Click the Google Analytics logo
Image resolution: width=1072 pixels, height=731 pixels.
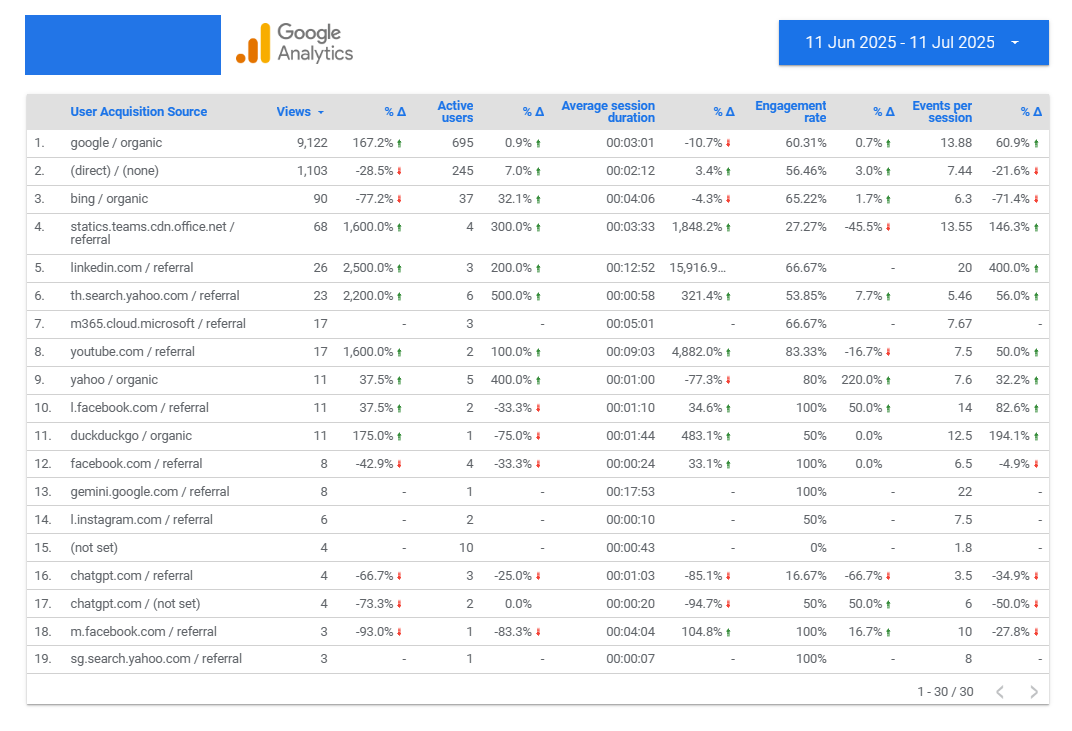(x=295, y=43)
